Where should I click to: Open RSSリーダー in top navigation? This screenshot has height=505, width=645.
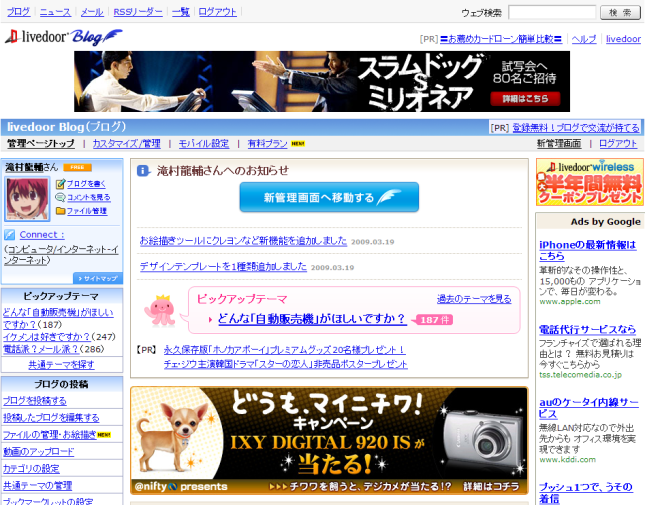click(138, 12)
